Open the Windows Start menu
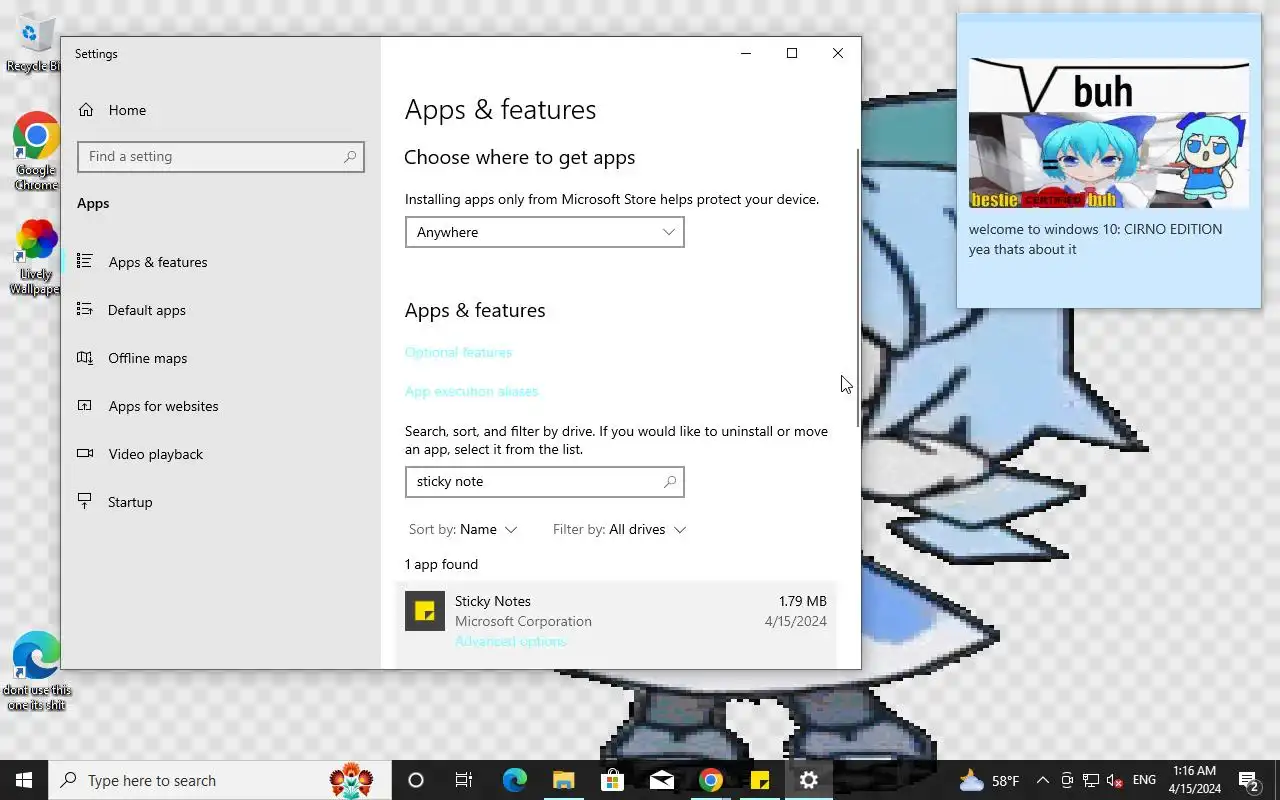 [x=24, y=780]
